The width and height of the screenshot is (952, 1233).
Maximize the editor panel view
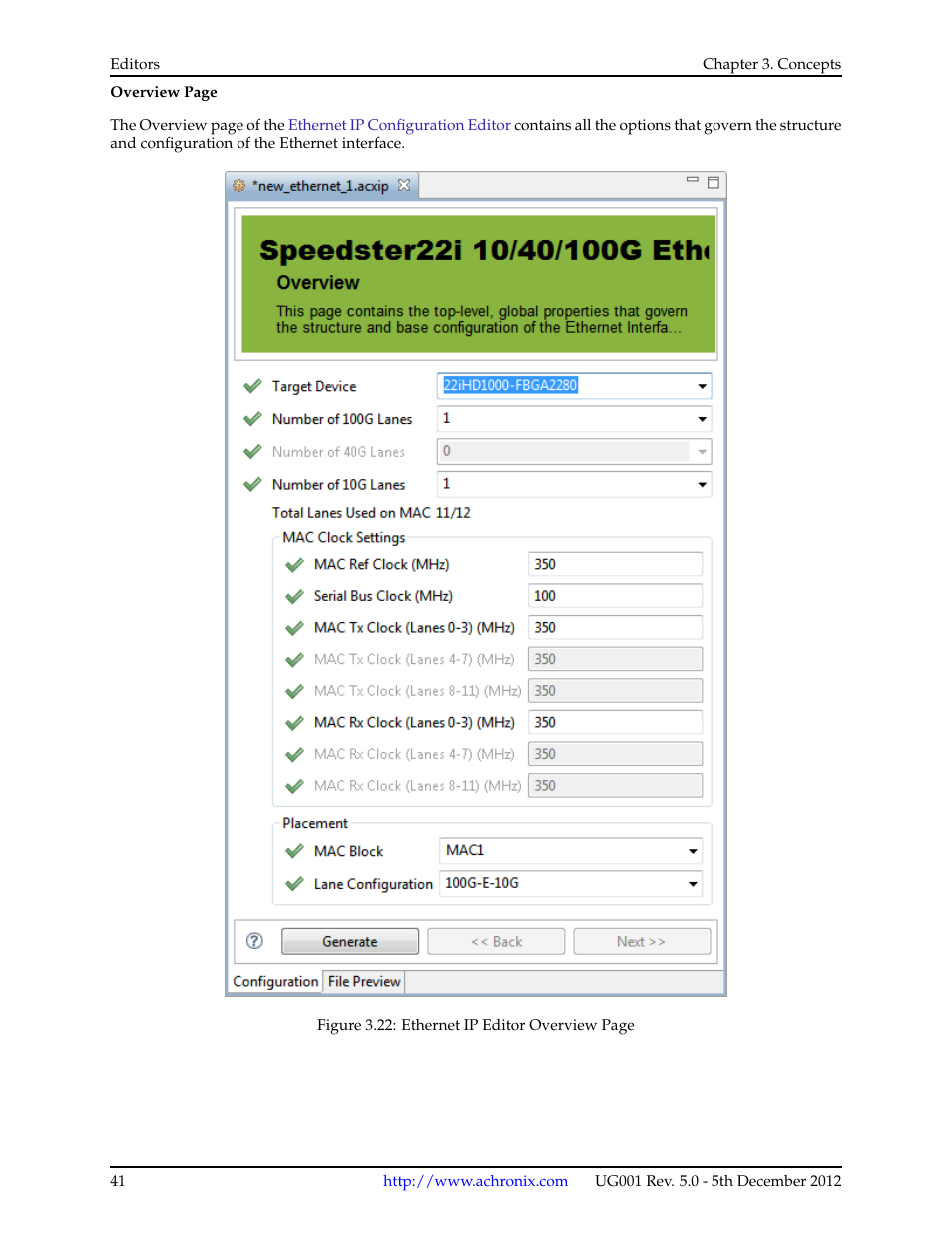click(x=714, y=182)
